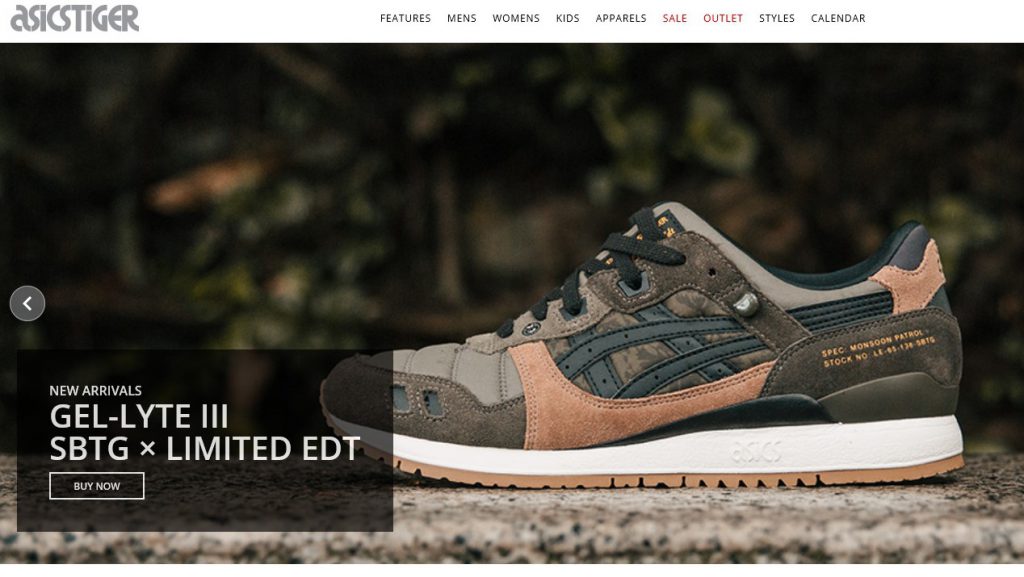Click the ASICS Tiger logo
The height and width of the screenshot is (577, 1024).
pyautogui.click(x=74, y=18)
